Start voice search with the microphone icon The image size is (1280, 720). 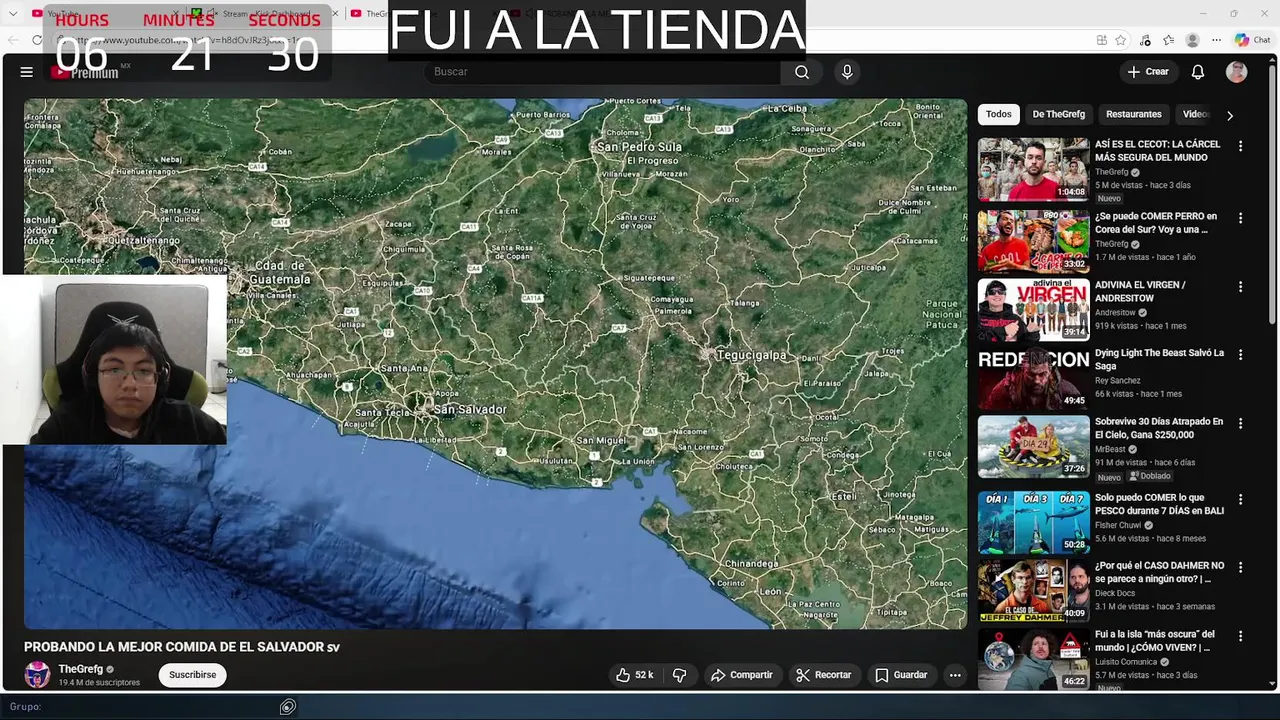click(847, 72)
